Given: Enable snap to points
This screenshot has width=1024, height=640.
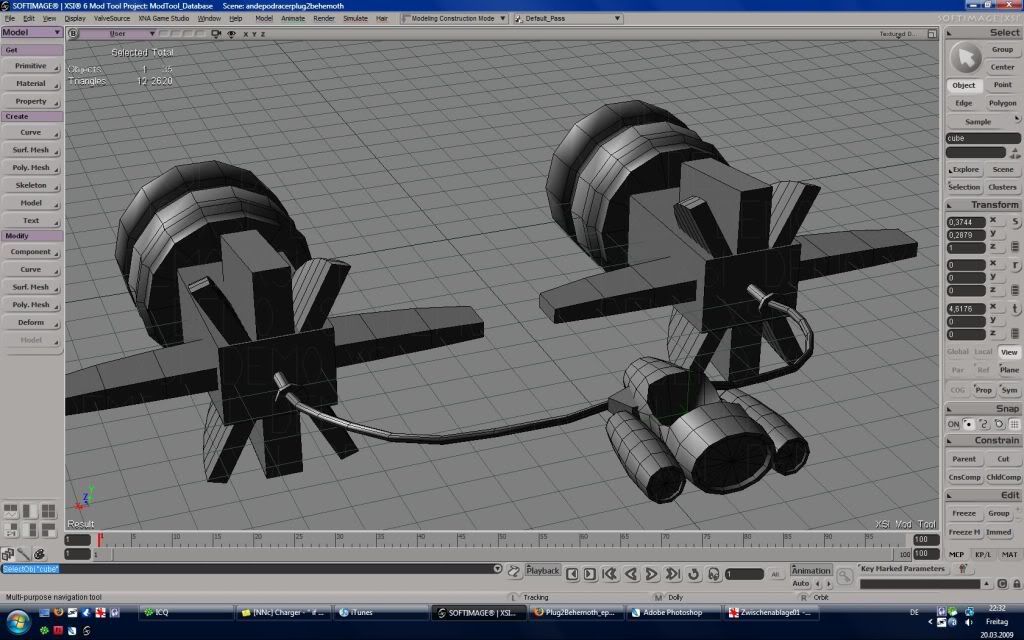Looking at the screenshot, I should pyautogui.click(x=968, y=424).
